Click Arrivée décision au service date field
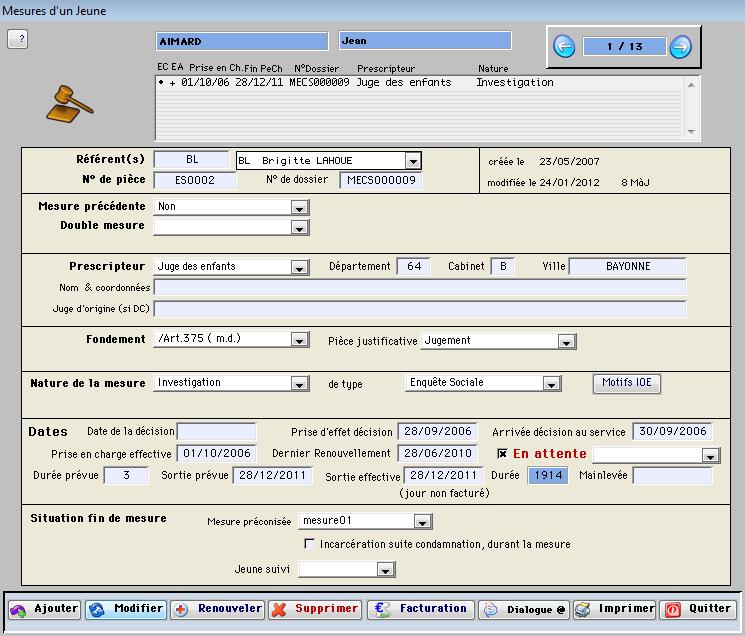The image size is (745, 636). [x=672, y=431]
